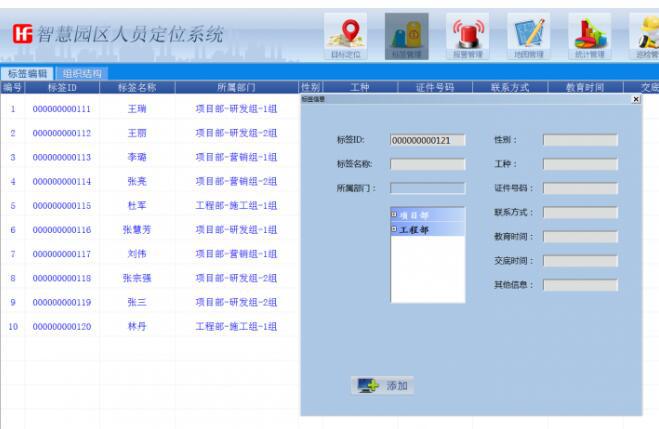Click the HF logo of the system
The height and width of the screenshot is (429, 659).
21,35
